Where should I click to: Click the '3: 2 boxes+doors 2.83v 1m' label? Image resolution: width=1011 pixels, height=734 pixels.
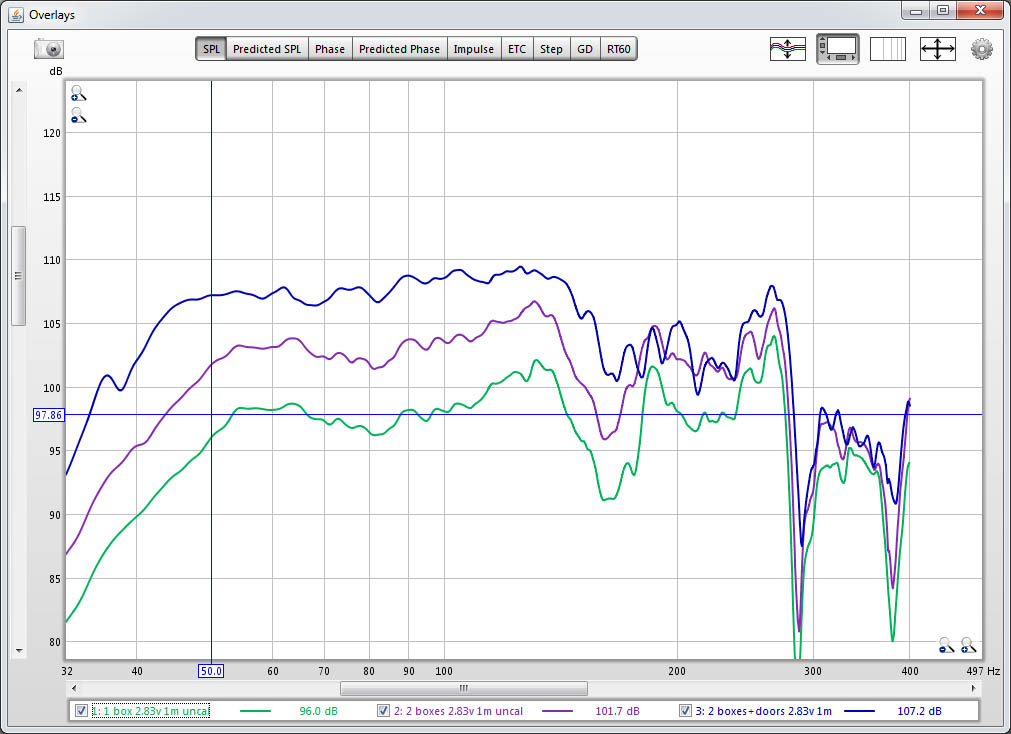[x=763, y=711]
